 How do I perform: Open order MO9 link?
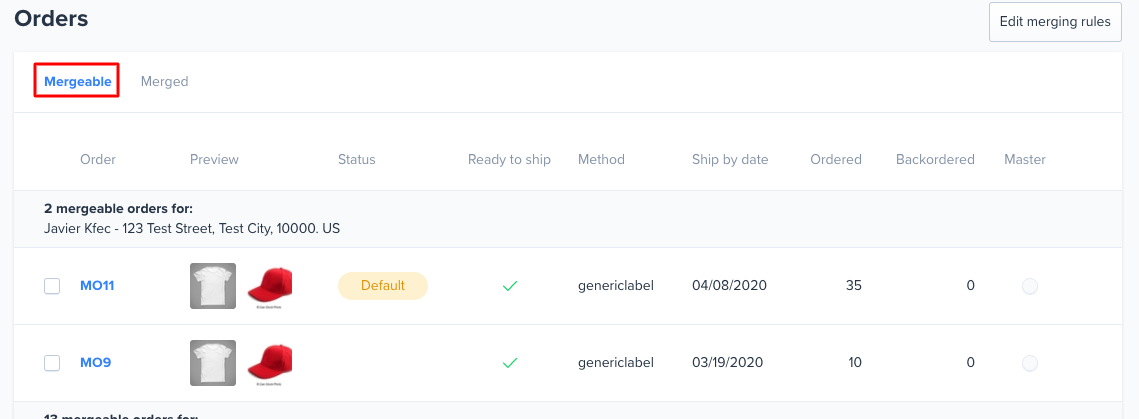[x=95, y=362]
